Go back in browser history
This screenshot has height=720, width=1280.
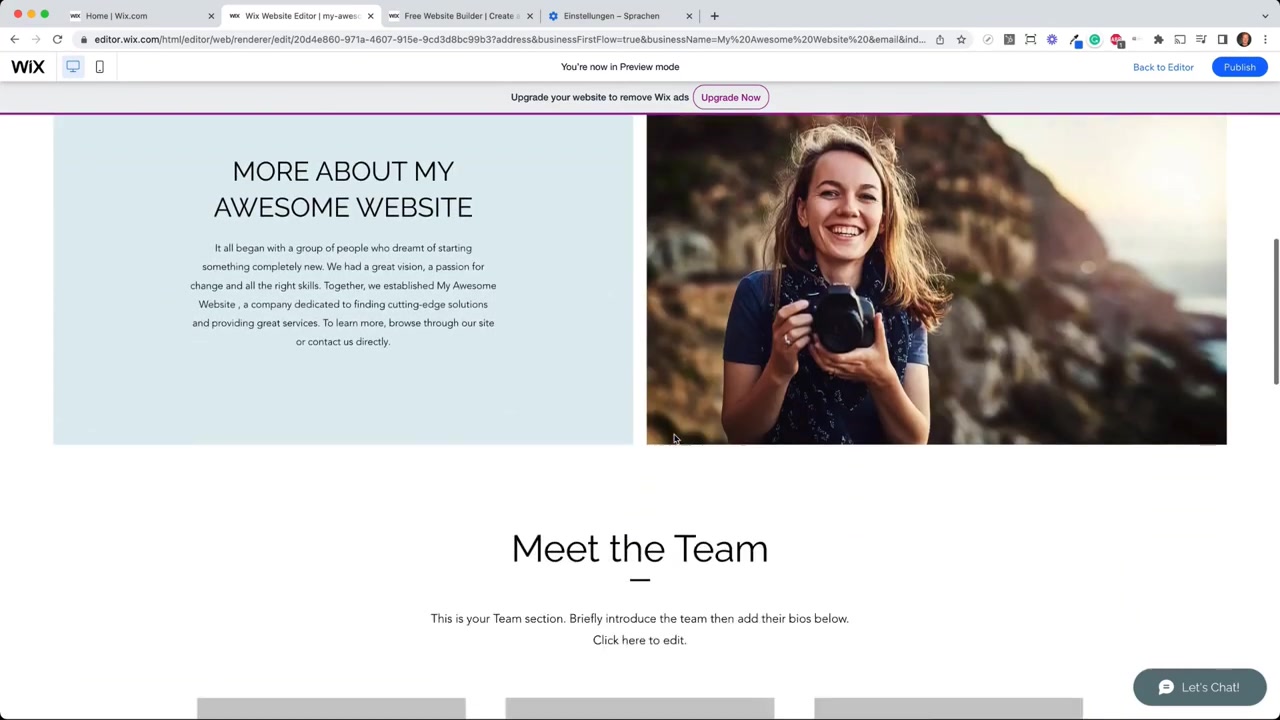pos(14,40)
